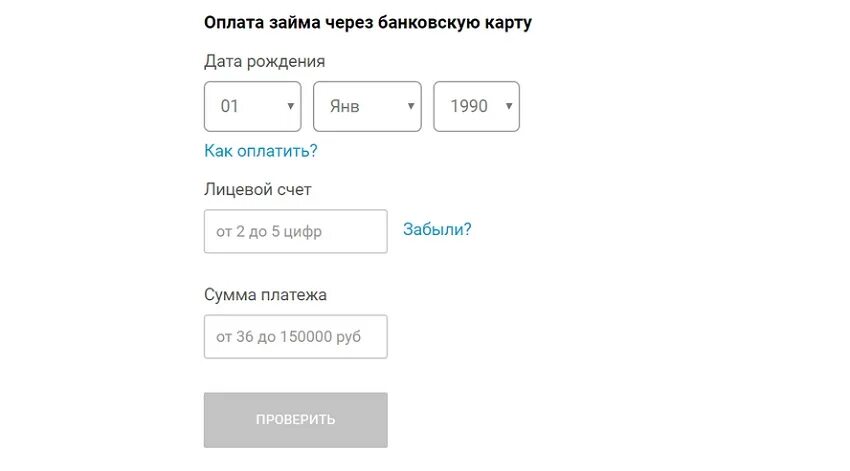
Task: Click the placeholder text 'от 2 до 5 цифр'
Action: pos(269,231)
